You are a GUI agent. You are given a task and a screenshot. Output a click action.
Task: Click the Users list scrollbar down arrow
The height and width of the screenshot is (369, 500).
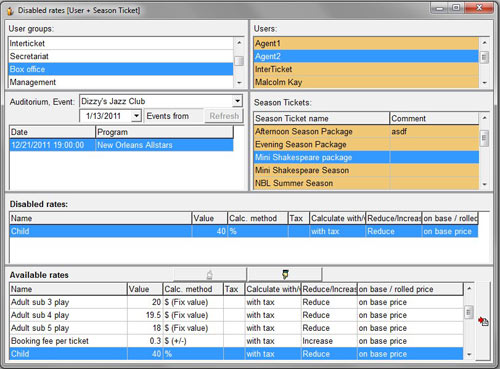tap(484, 83)
